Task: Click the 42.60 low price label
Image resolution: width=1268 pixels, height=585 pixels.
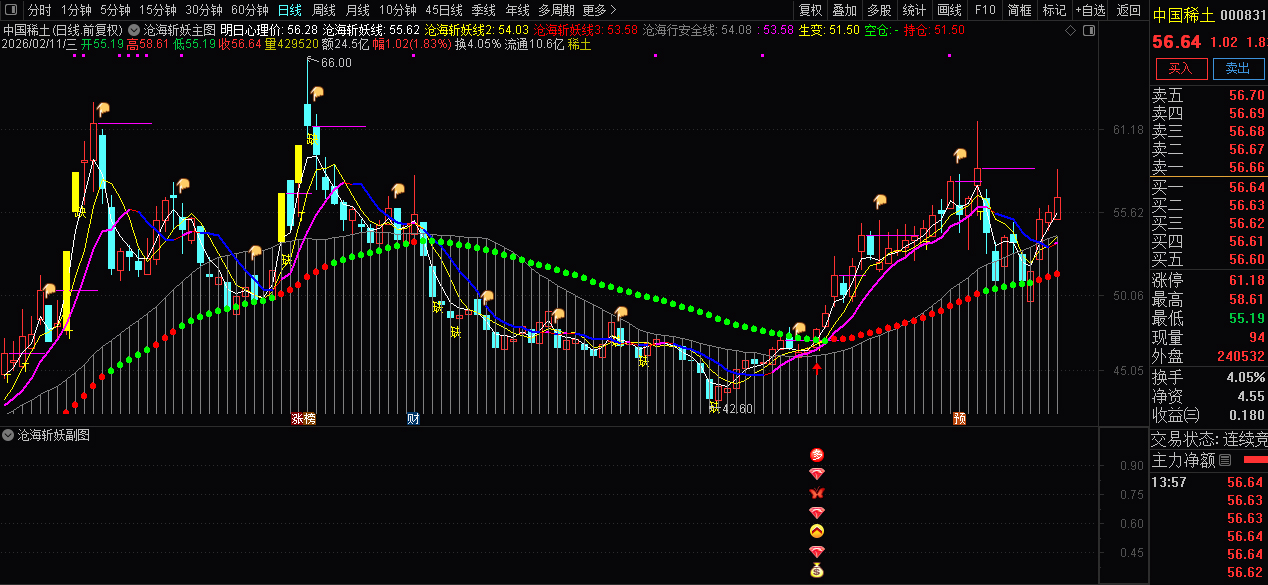Action: click(x=737, y=408)
